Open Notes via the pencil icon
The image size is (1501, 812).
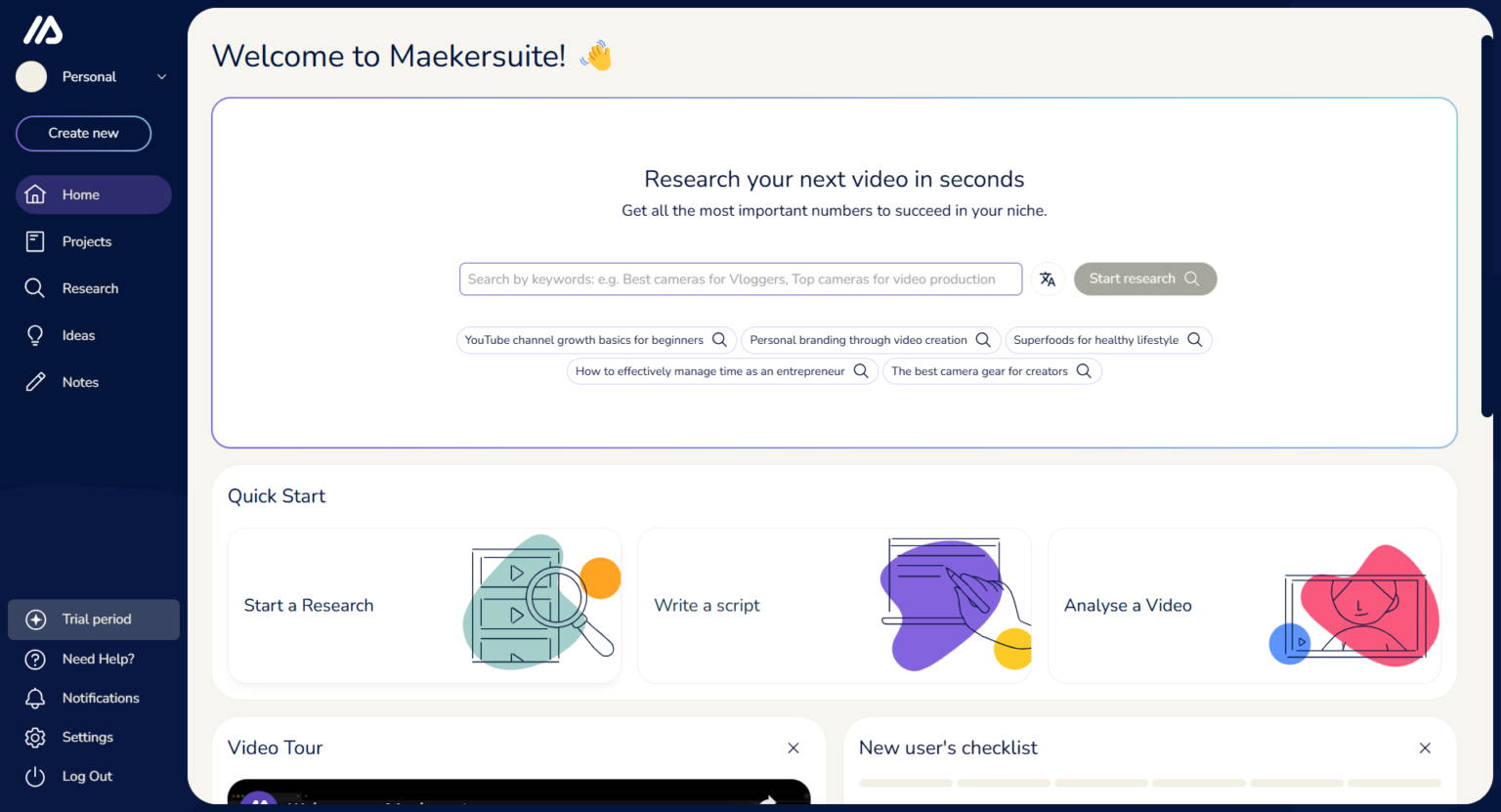coord(35,382)
